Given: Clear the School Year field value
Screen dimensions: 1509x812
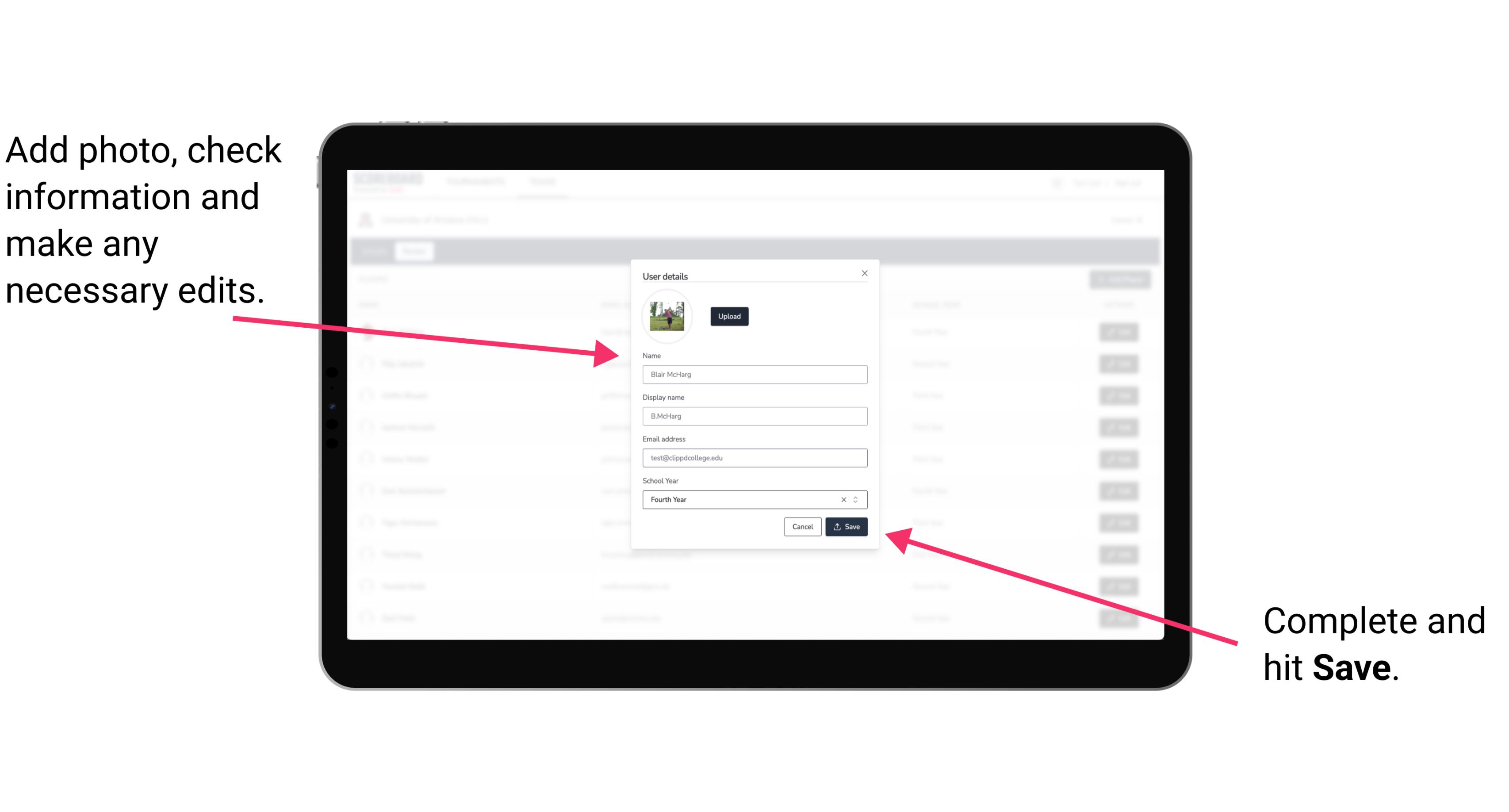Looking at the screenshot, I should click(x=843, y=499).
